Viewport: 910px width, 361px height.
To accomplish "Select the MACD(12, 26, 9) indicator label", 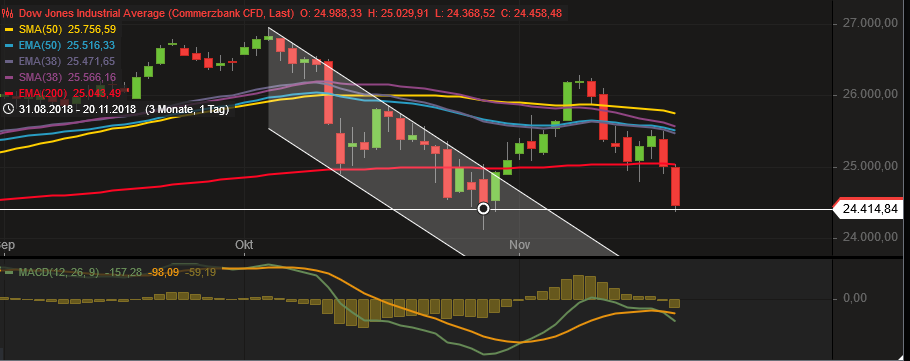I will 59,272.
